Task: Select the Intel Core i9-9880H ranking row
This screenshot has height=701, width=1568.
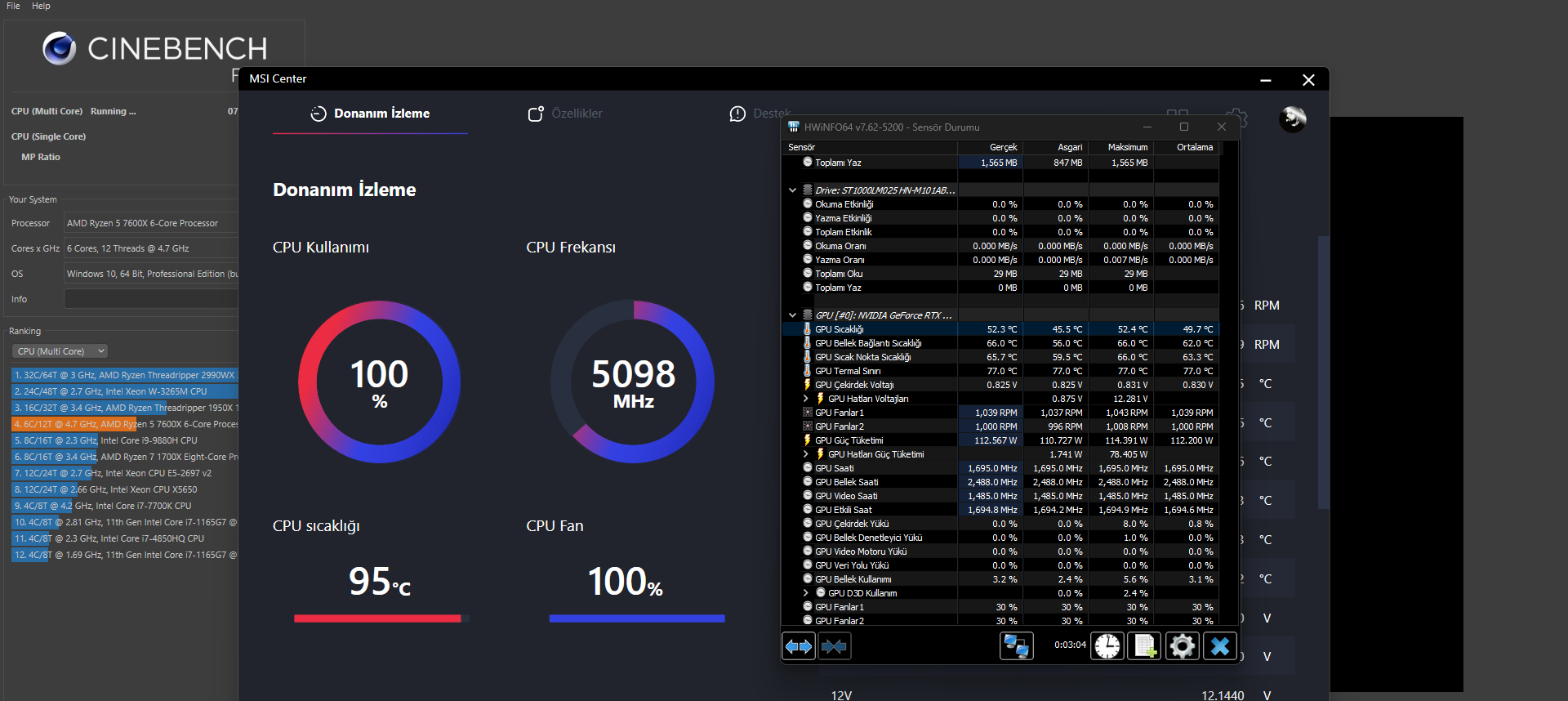Action: 125,440
